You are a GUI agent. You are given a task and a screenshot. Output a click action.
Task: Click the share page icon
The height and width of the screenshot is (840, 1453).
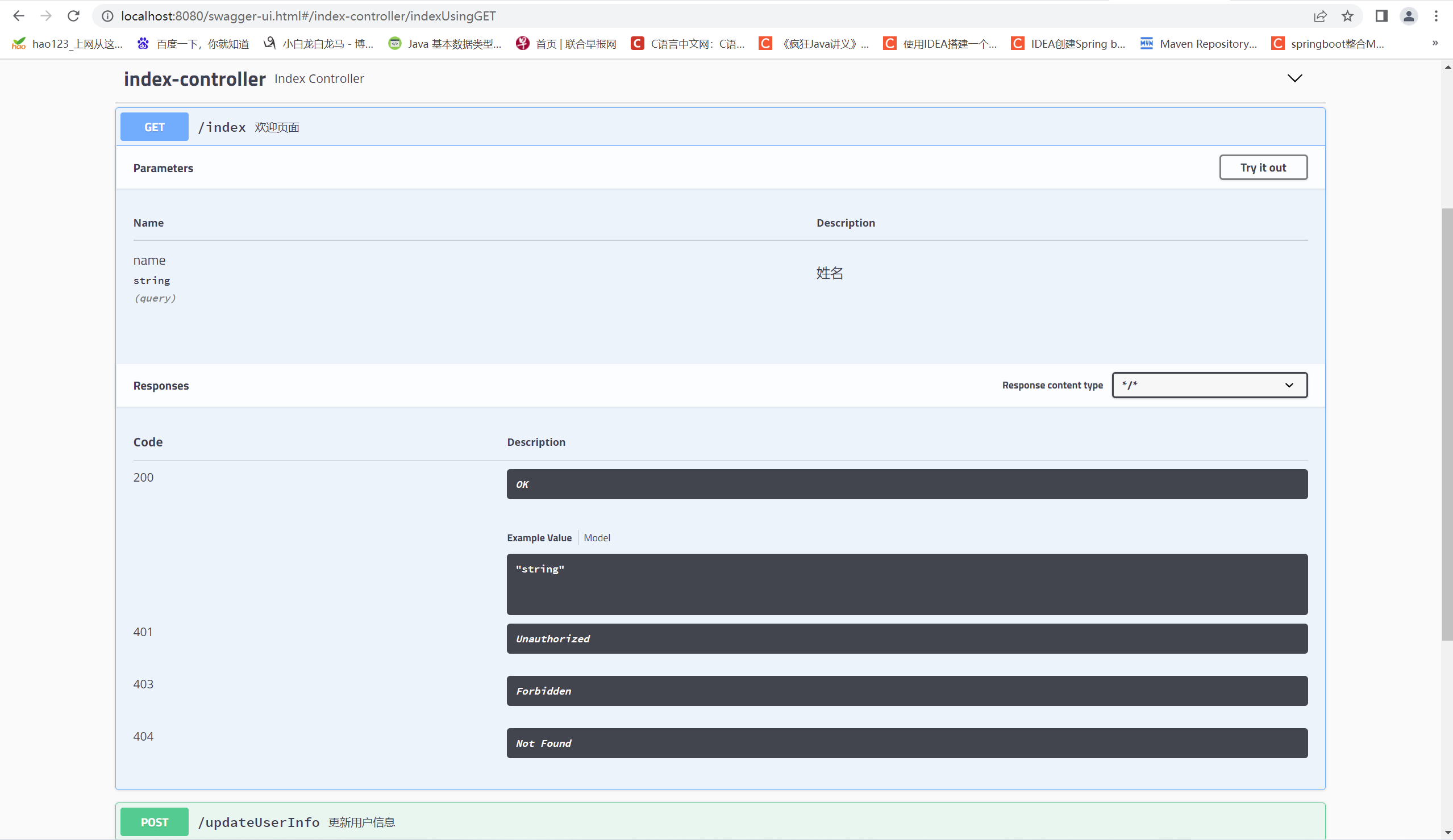1320,16
